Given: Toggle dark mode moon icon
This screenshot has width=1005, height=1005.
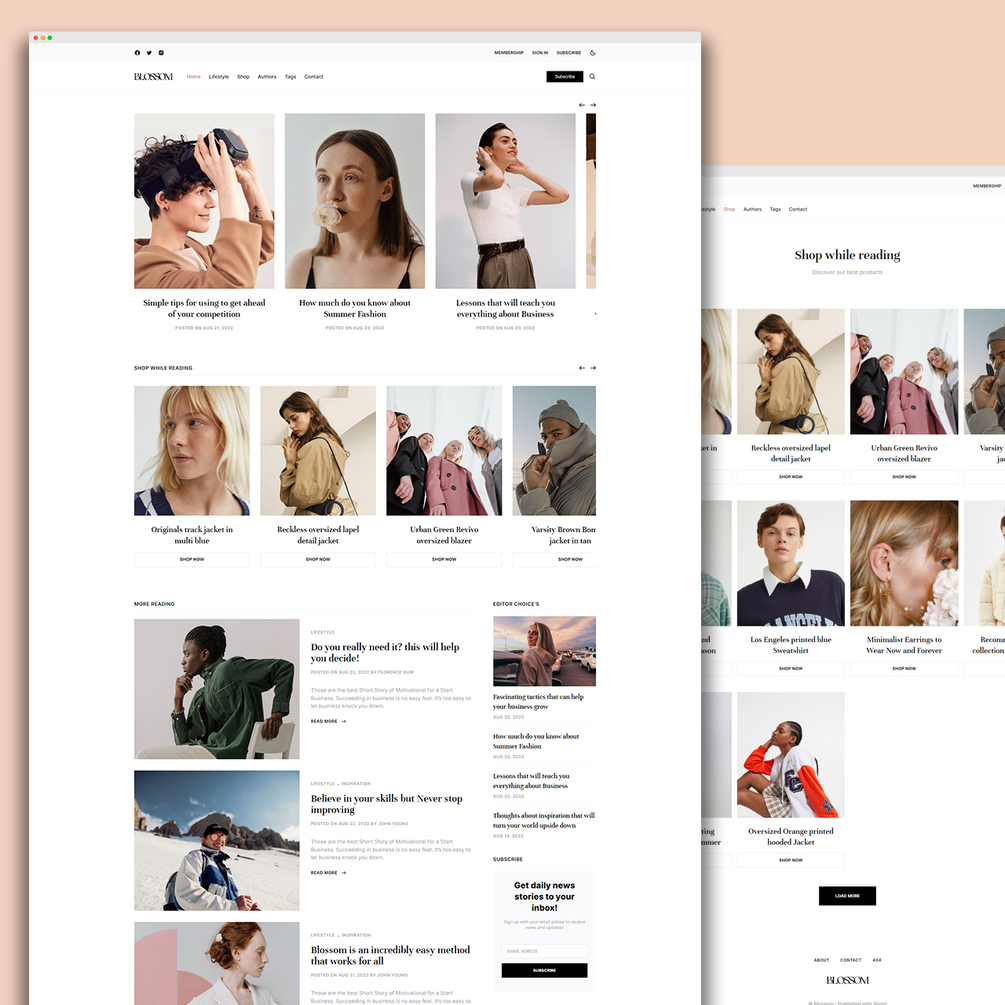Looking at the screenshot, I should click(x=592, y=53).
